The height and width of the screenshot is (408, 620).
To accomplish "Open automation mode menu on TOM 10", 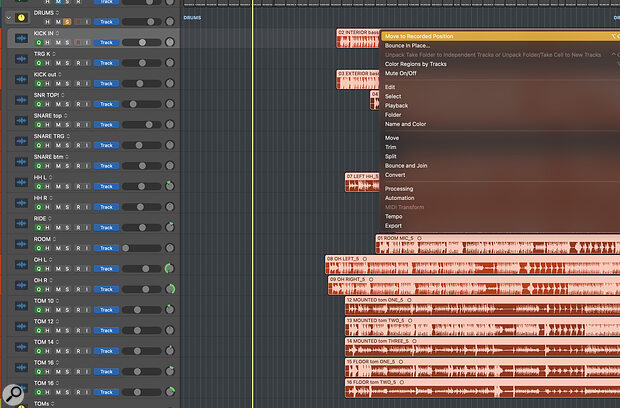I will coord(106,310).
